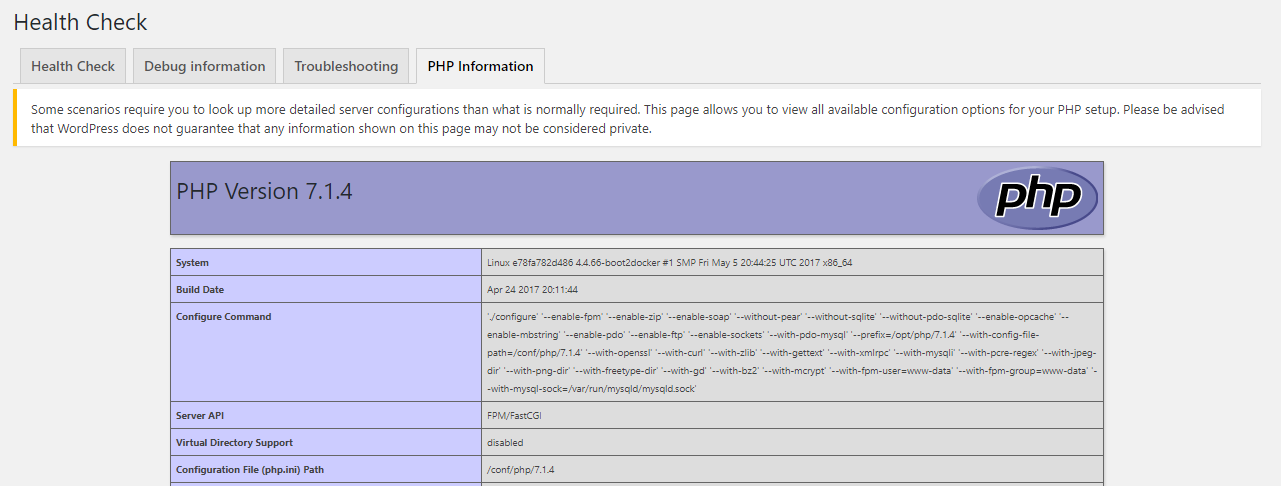Open the Debug information tab
Viewport: 1281px width, 486px height.
click(x=205, y=66)
